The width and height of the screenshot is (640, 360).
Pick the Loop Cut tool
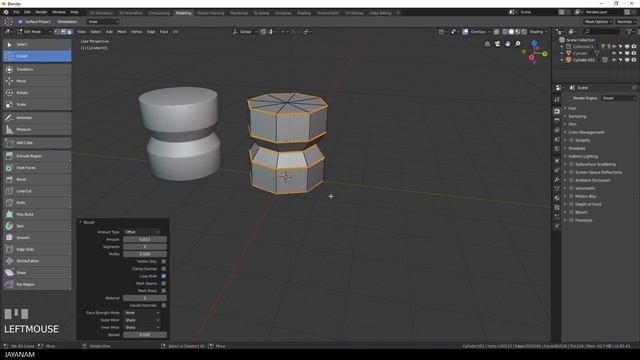coord(37,191)
